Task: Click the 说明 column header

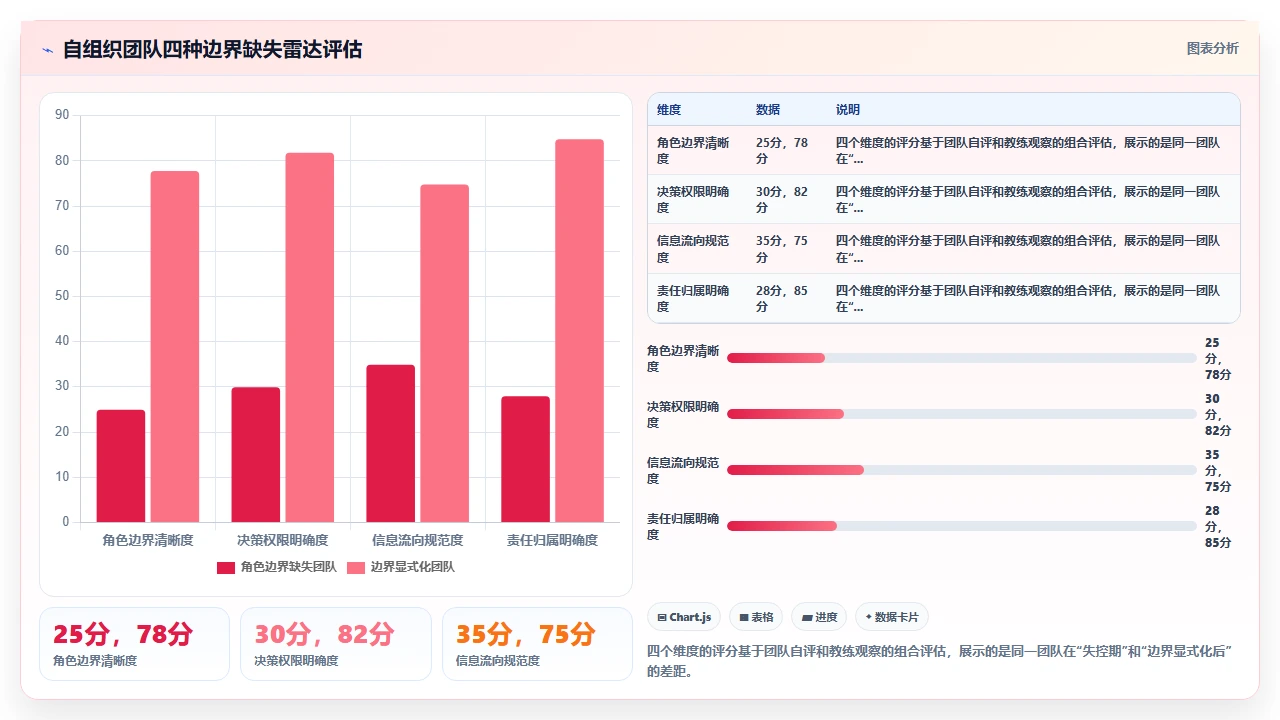Action: click(x=848, y=109)
